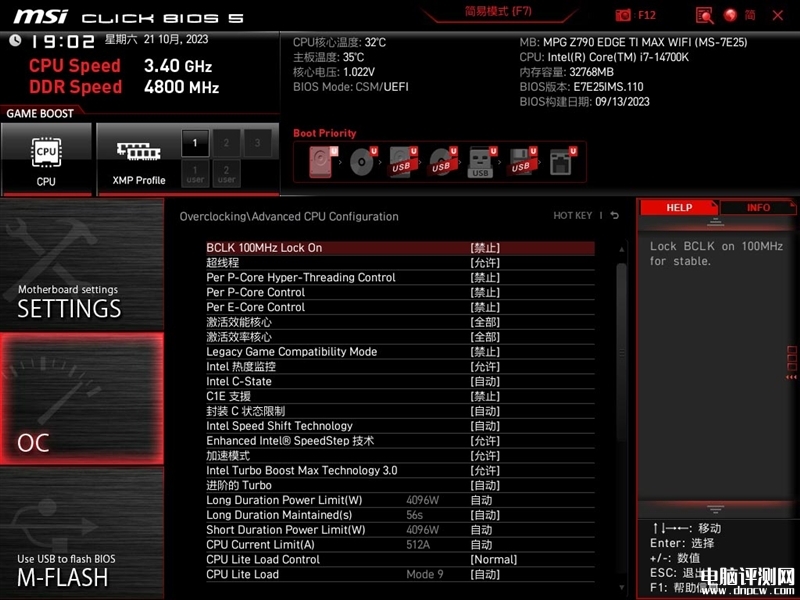The height and width of the screenshot is (600, 800).
Task: Select the hard disk boot device icon
Action: click(323, 162)
